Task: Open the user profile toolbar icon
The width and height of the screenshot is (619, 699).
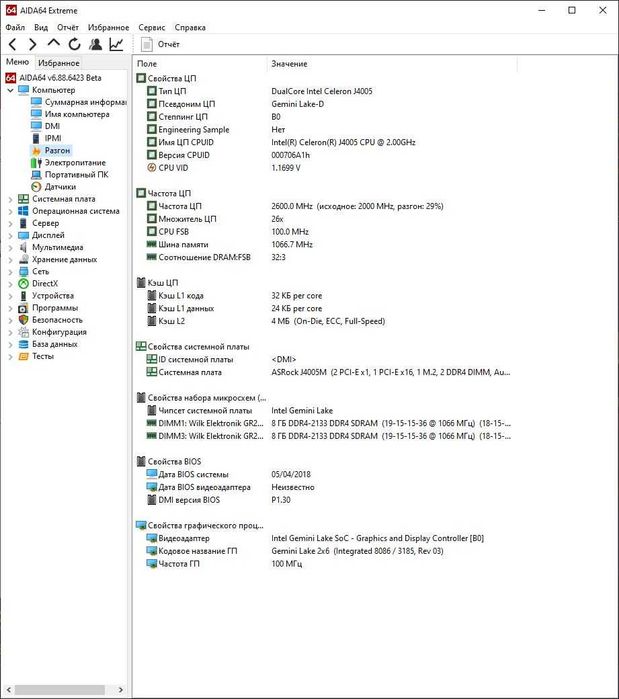Action: pos(95,44)
